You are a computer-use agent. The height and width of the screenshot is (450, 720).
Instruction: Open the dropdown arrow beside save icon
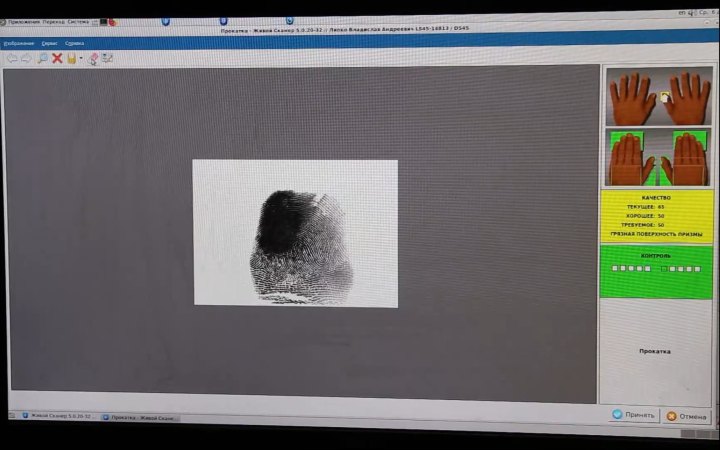click(x=80, y=59)
